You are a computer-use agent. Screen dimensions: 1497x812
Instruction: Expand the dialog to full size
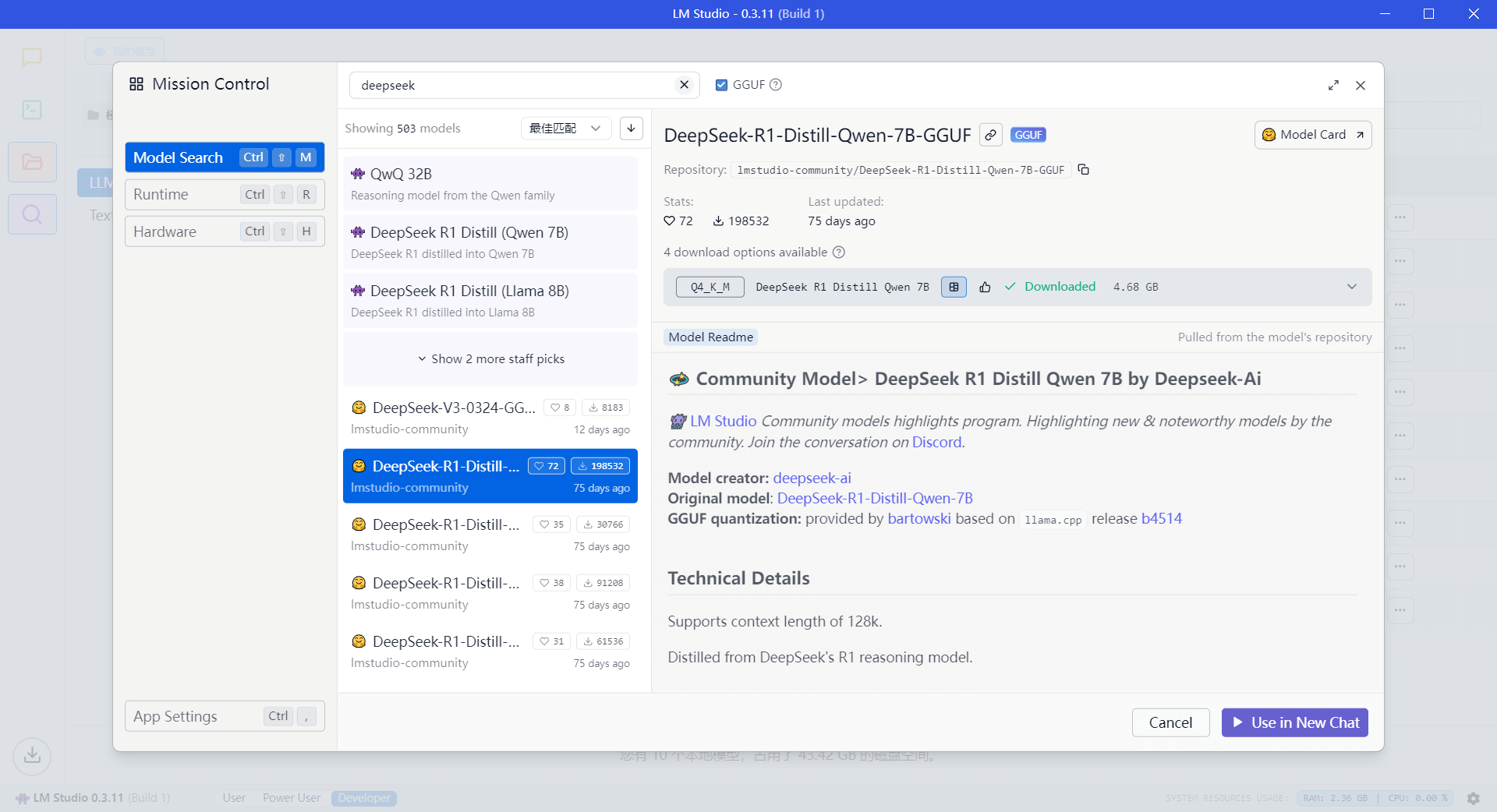[x=1333, y=86]
